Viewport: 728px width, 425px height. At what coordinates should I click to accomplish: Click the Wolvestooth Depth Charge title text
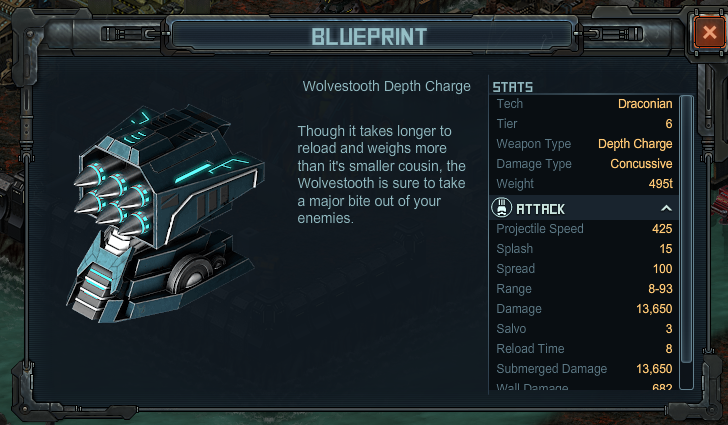coord(386,86)
